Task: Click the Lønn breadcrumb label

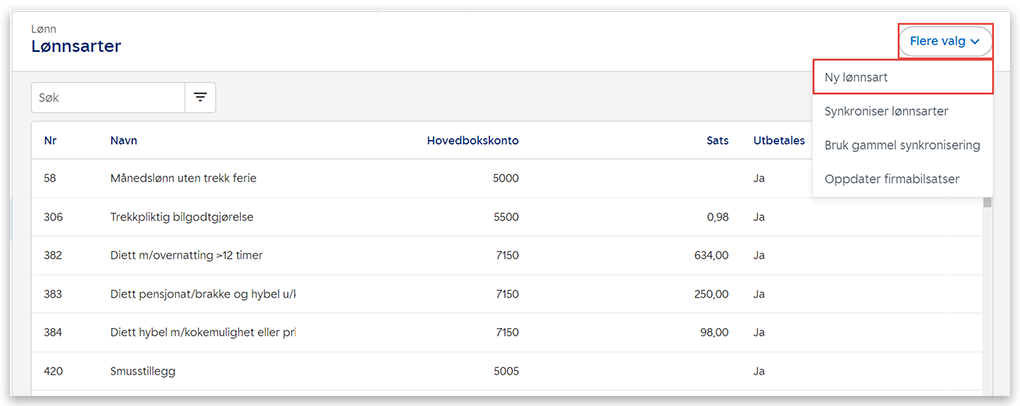Action: (x=44, y=29)
